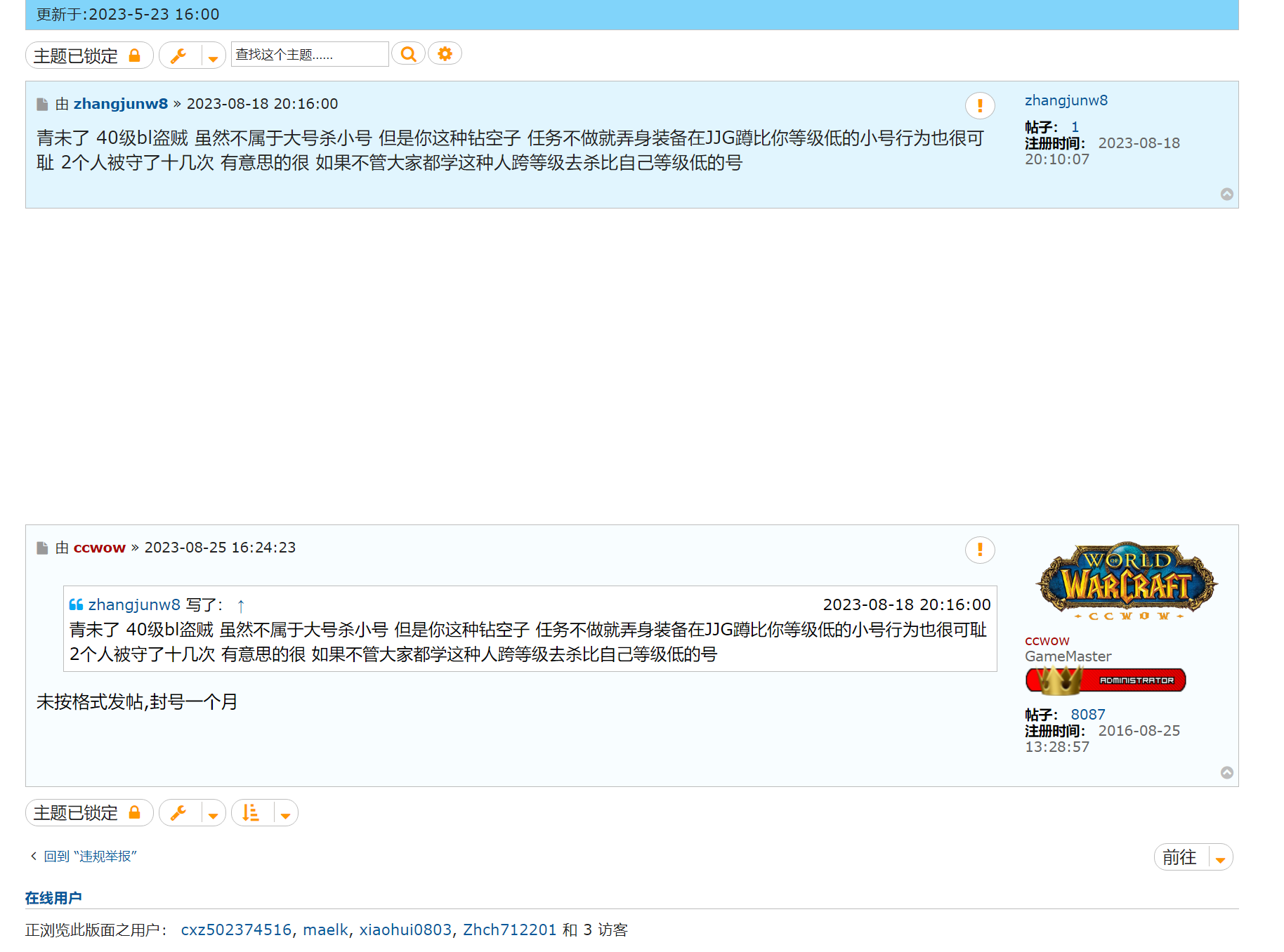
Task: Click the World of Warcraft avatar image
Action: coord(1126,581)
